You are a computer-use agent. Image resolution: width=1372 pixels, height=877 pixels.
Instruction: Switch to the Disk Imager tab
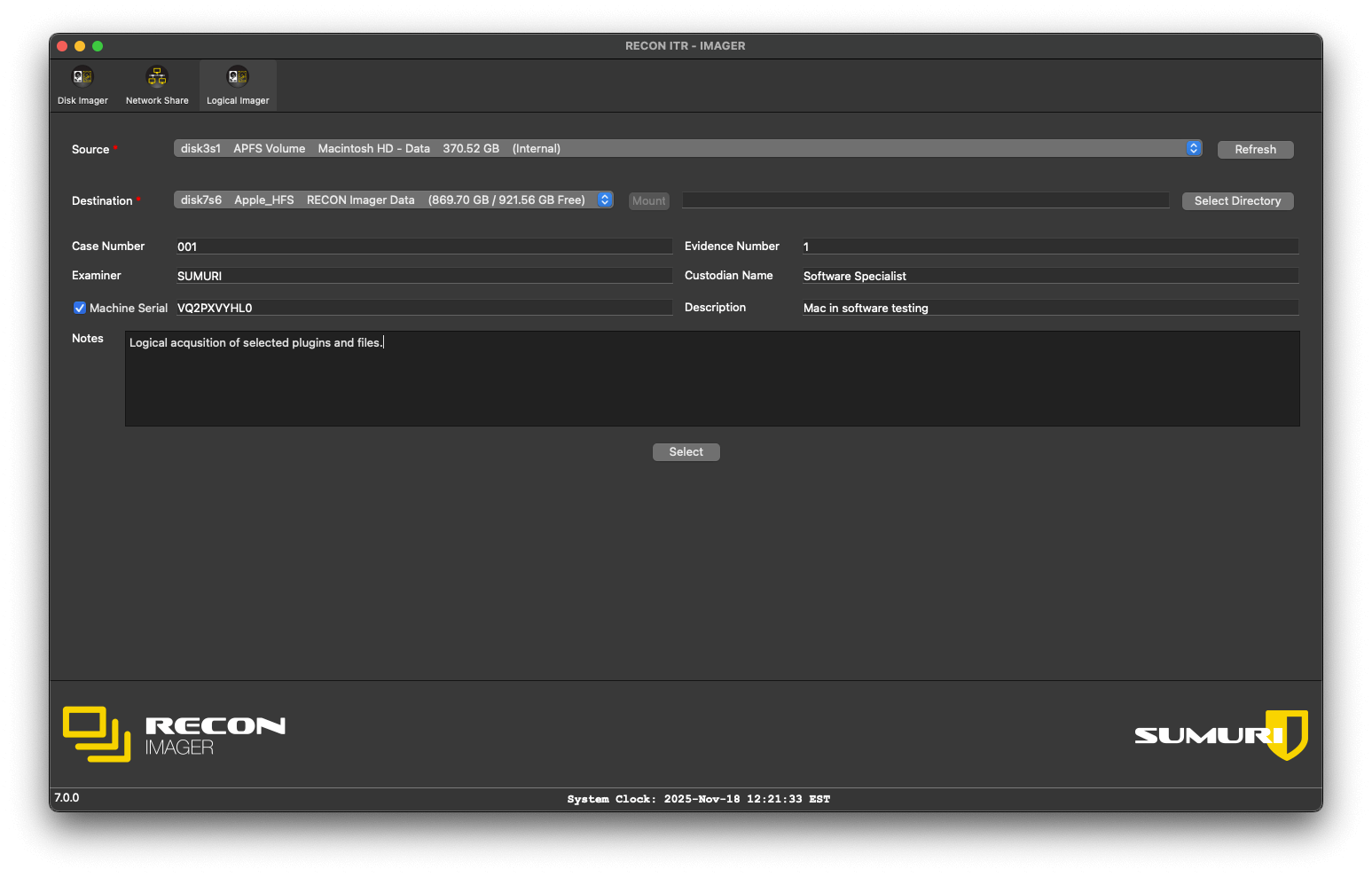82,85
